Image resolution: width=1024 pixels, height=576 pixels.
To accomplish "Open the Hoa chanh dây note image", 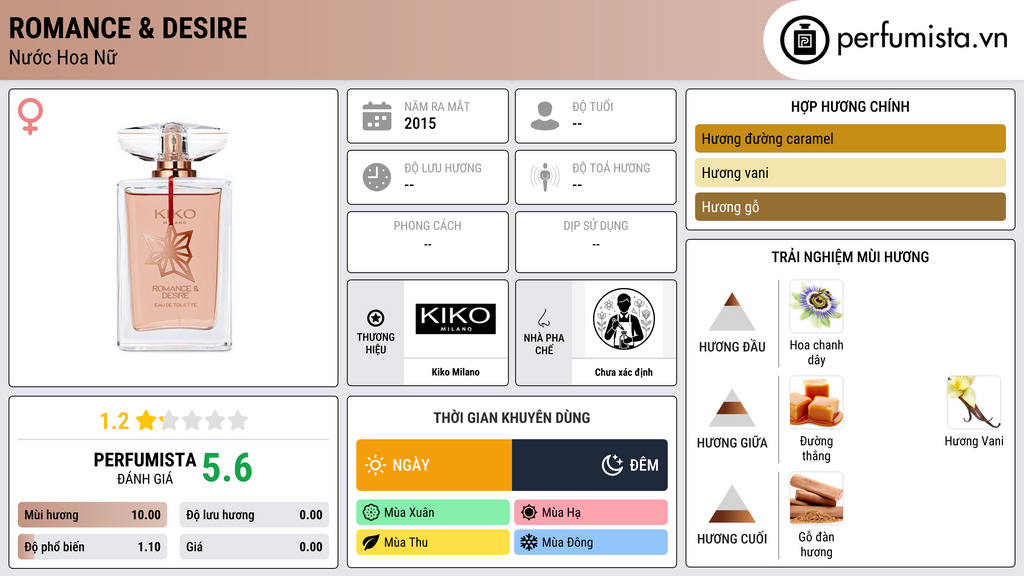I will [x=816, y=306].
